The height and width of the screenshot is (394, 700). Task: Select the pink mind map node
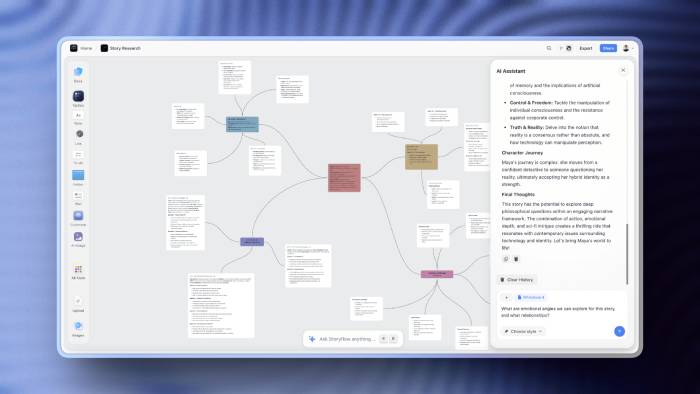[x=437, y=274]
